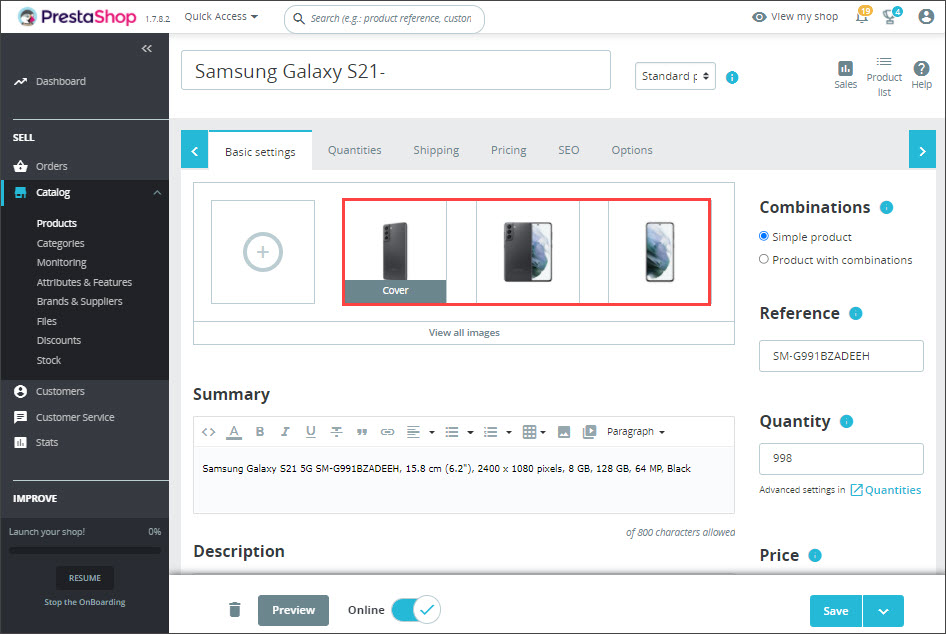Open the Standard product type dropdown
Image resolution: width=946 pixels, height=634 pixels.
[675, 76]
